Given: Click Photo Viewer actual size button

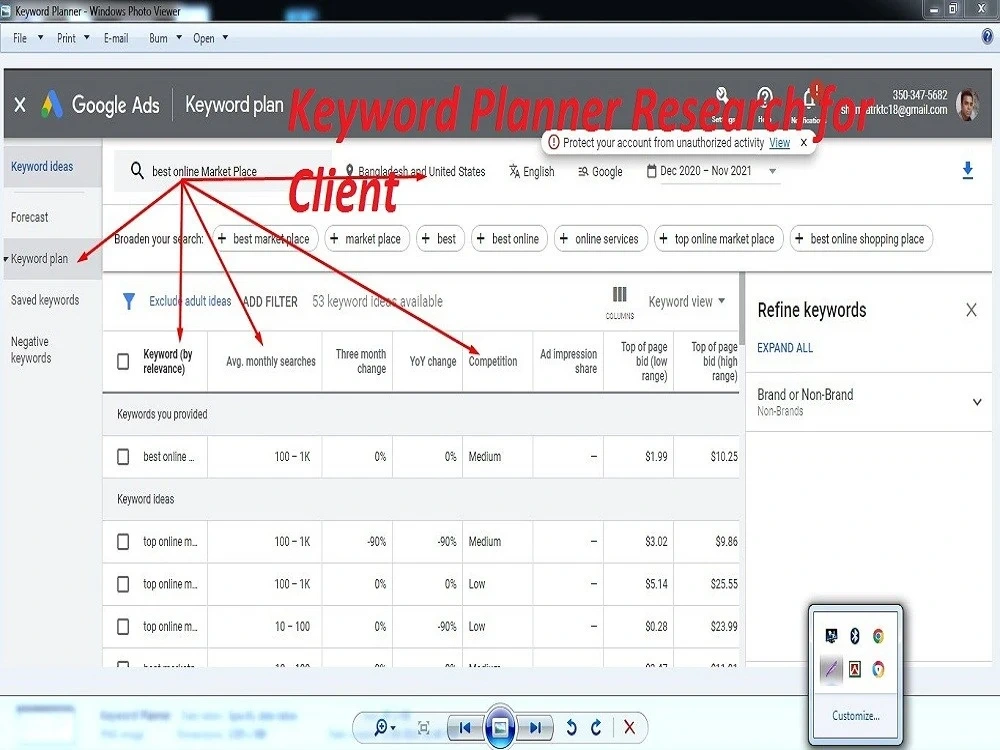Looking at the screenshot, I should click(x=423, y=727).
